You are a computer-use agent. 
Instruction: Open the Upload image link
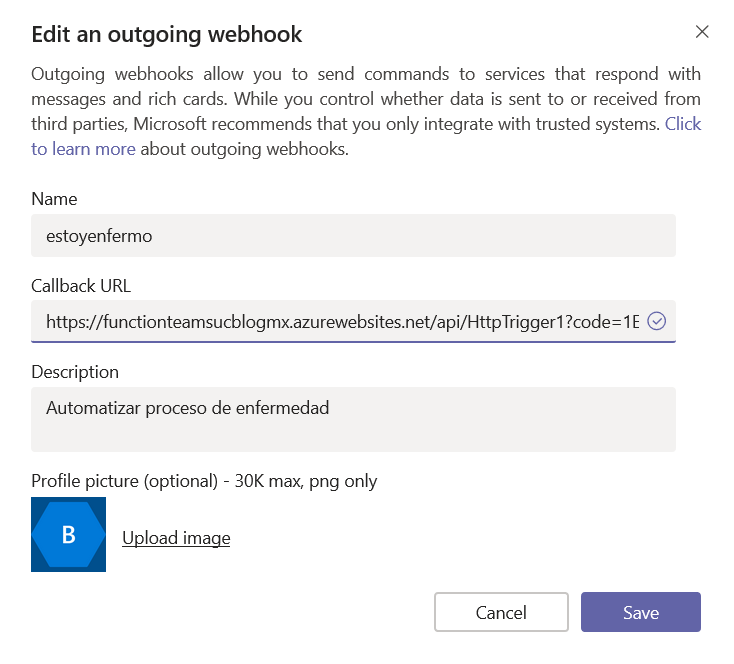click(x=176, y=538)
